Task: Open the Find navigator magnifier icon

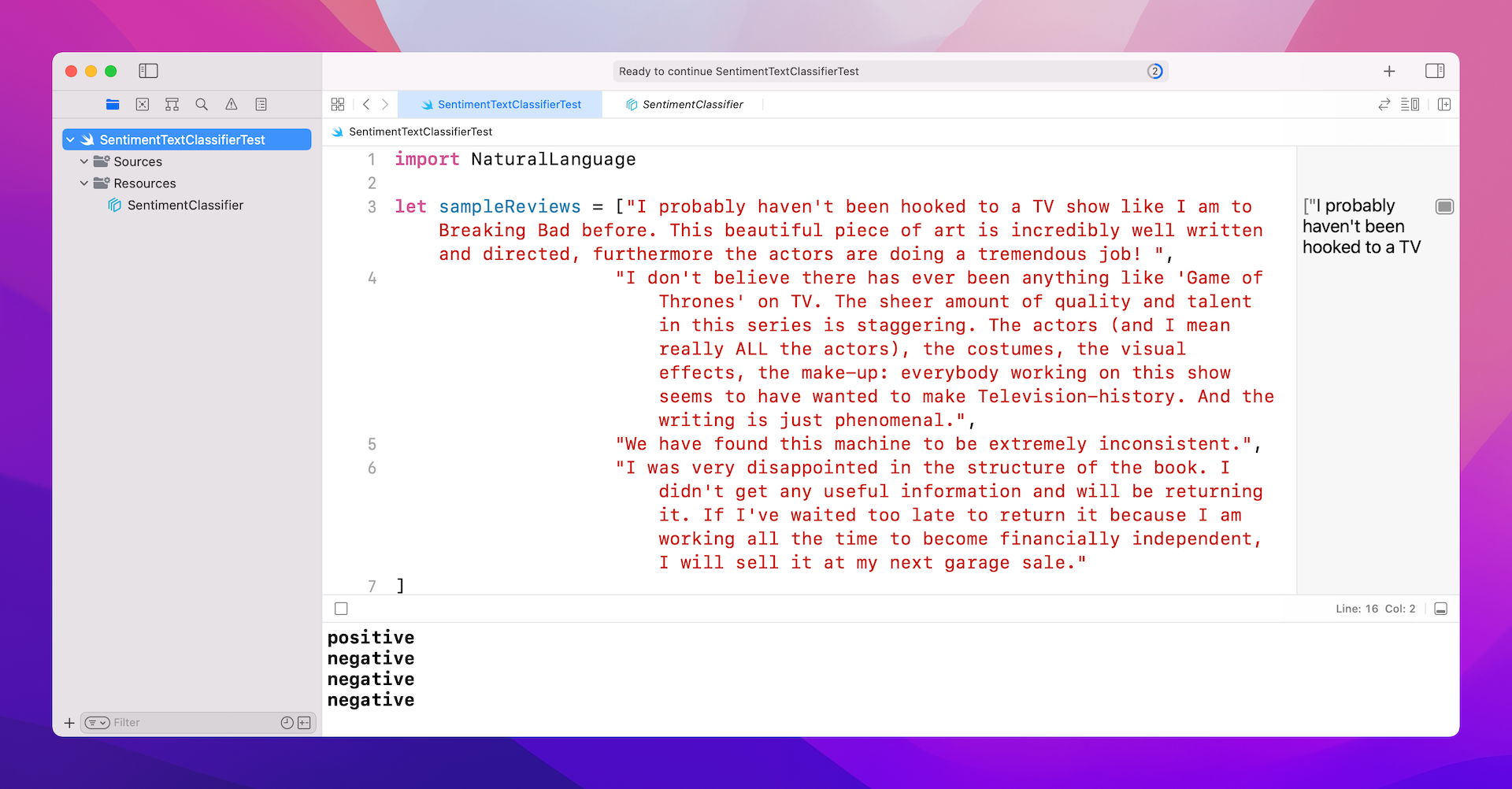Action: pos(202,104)
